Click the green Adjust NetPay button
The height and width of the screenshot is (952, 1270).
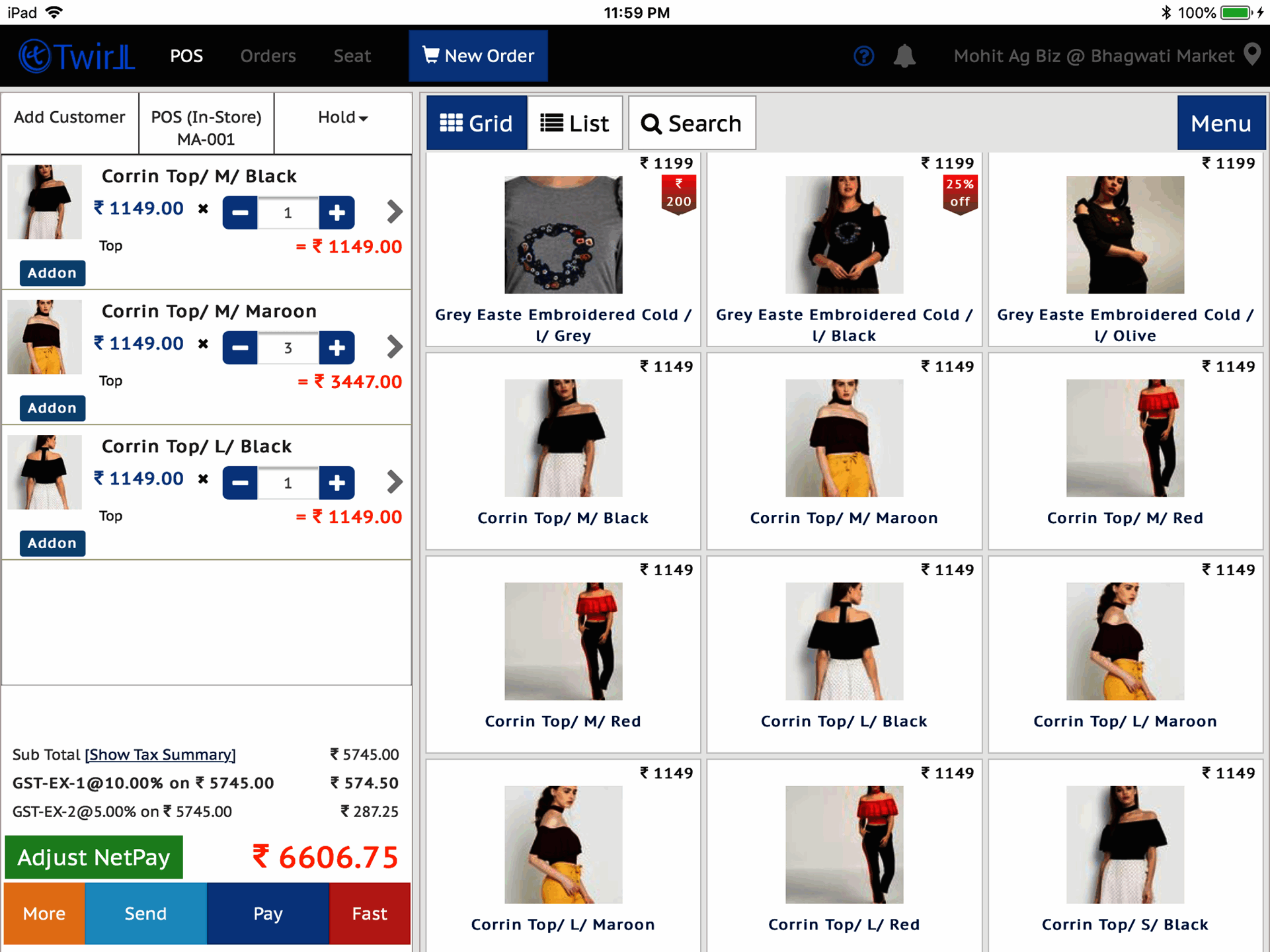pyautogui.click(x=94, y=857)
